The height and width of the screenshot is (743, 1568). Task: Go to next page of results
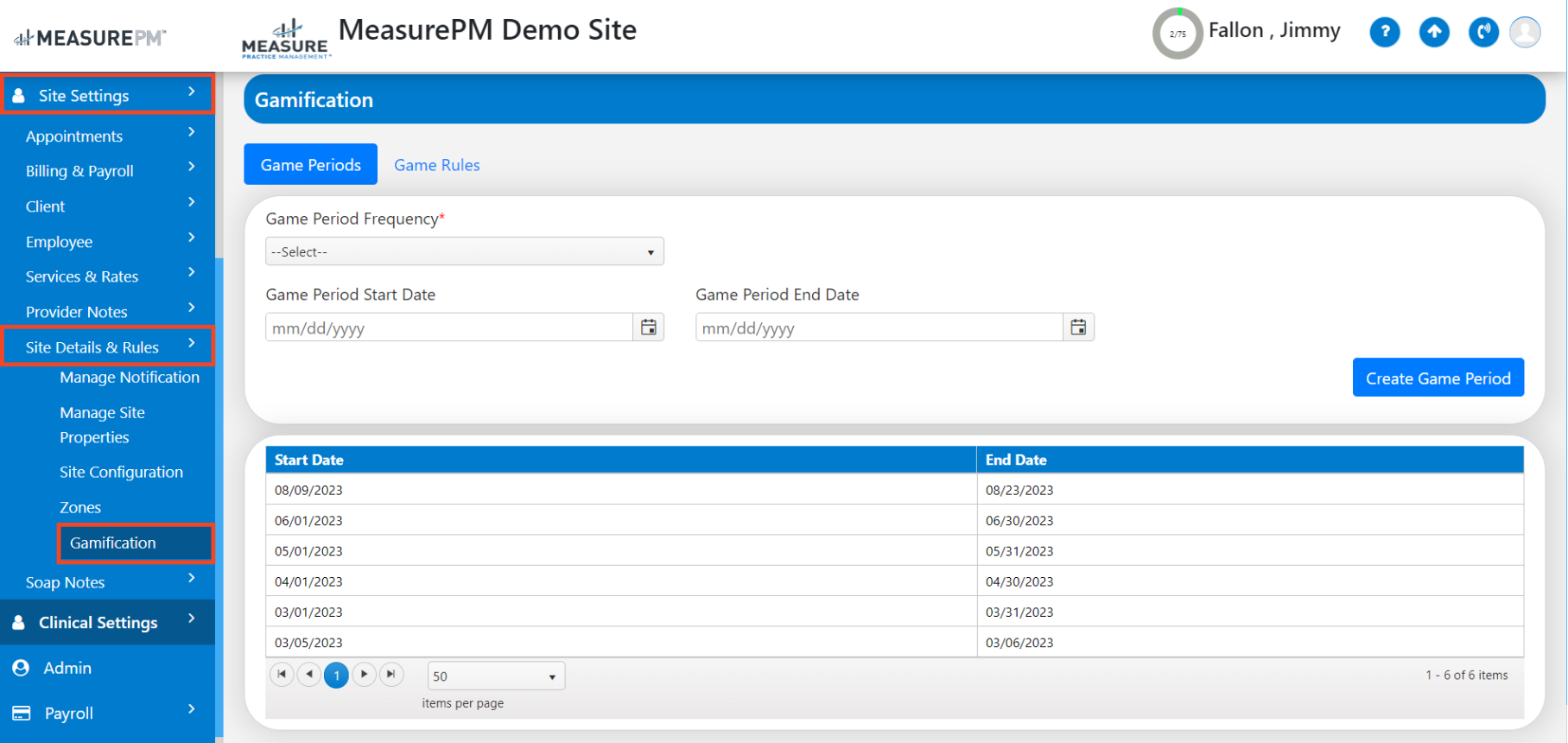pyautogui.click(x=365, y=674)
